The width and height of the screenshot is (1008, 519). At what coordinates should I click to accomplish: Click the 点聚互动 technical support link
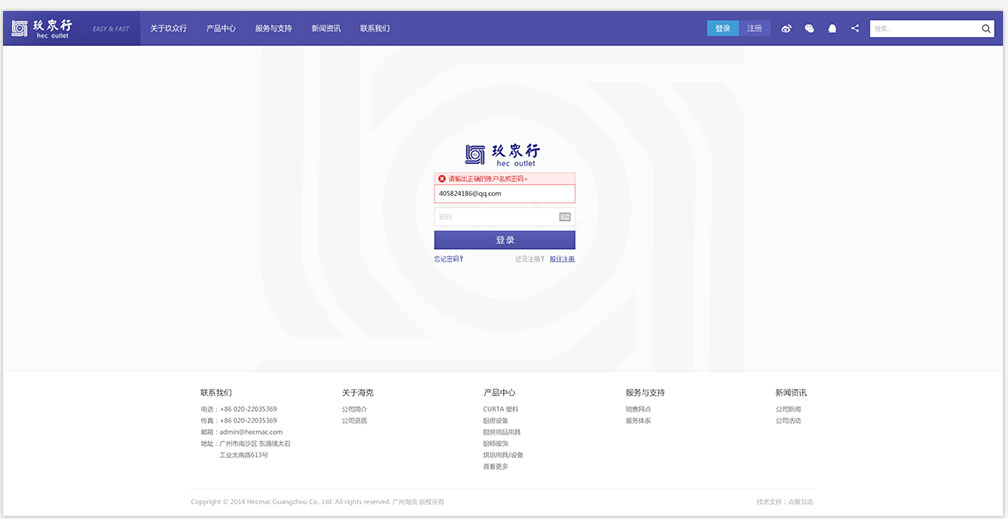click(801, 502)
